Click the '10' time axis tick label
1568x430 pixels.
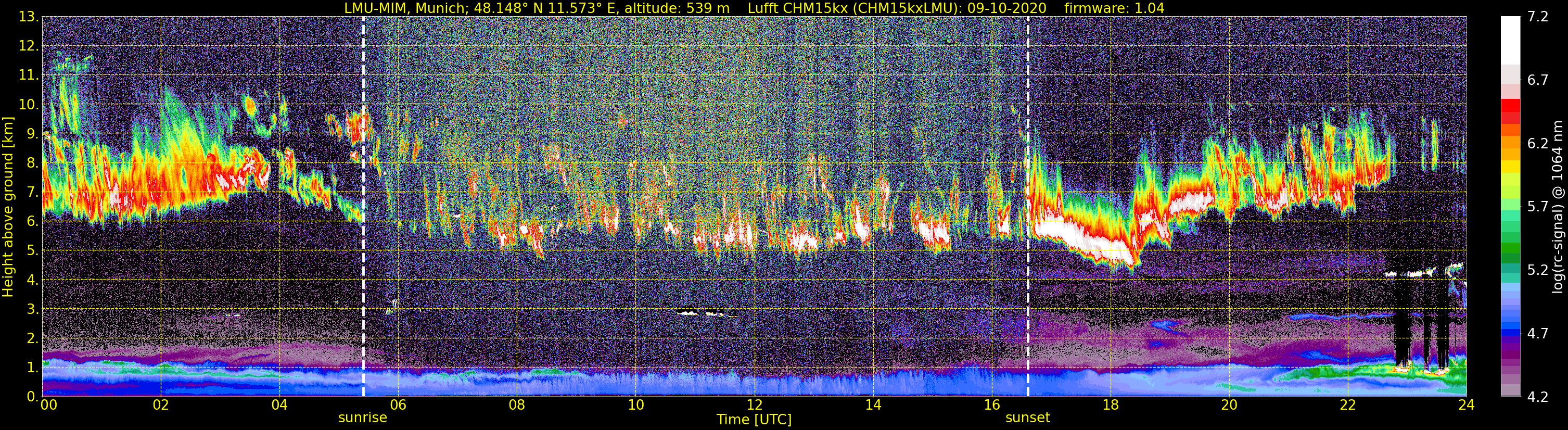tap(635, 405)
